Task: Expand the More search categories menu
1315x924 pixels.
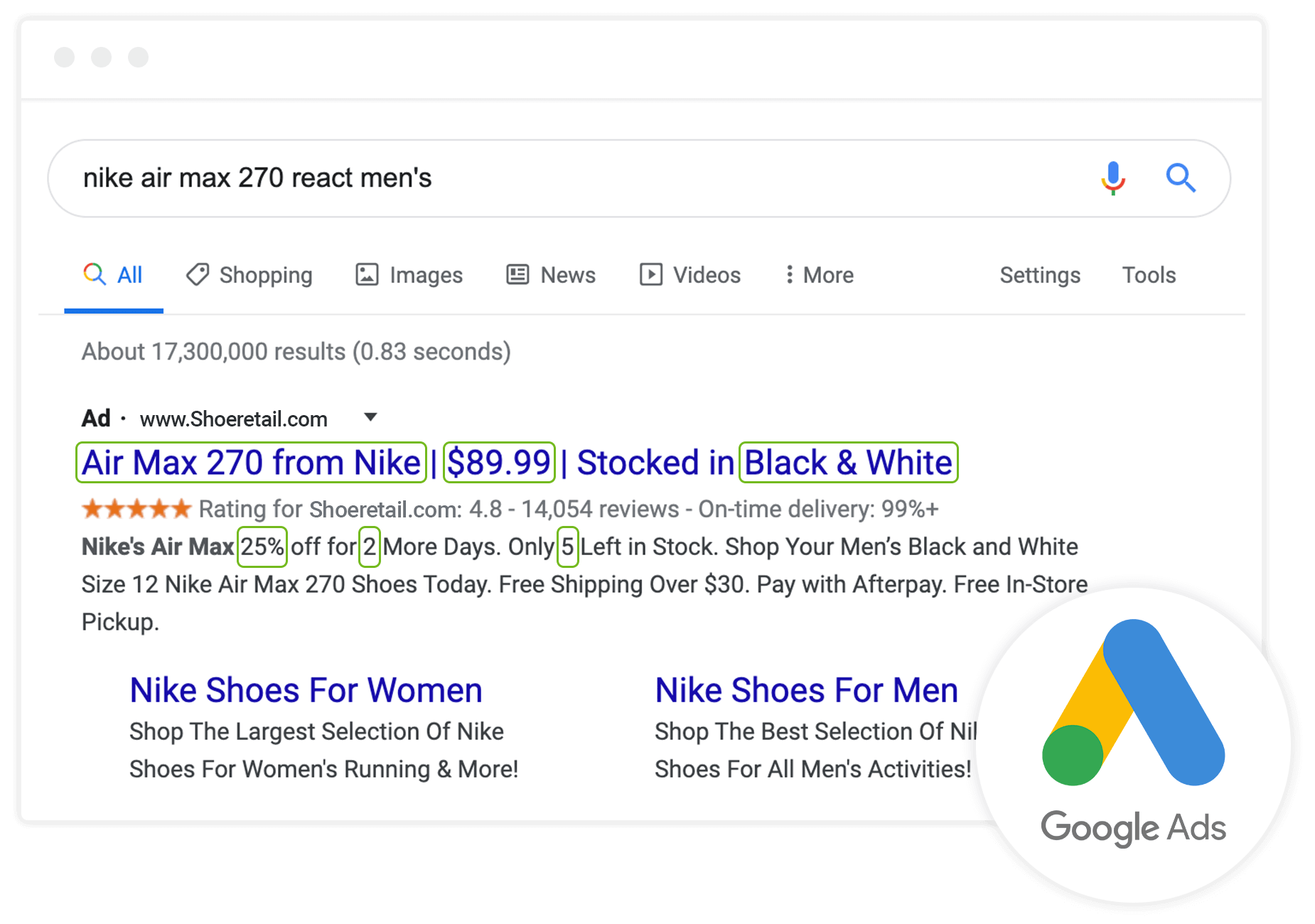Action: [827, 275]
